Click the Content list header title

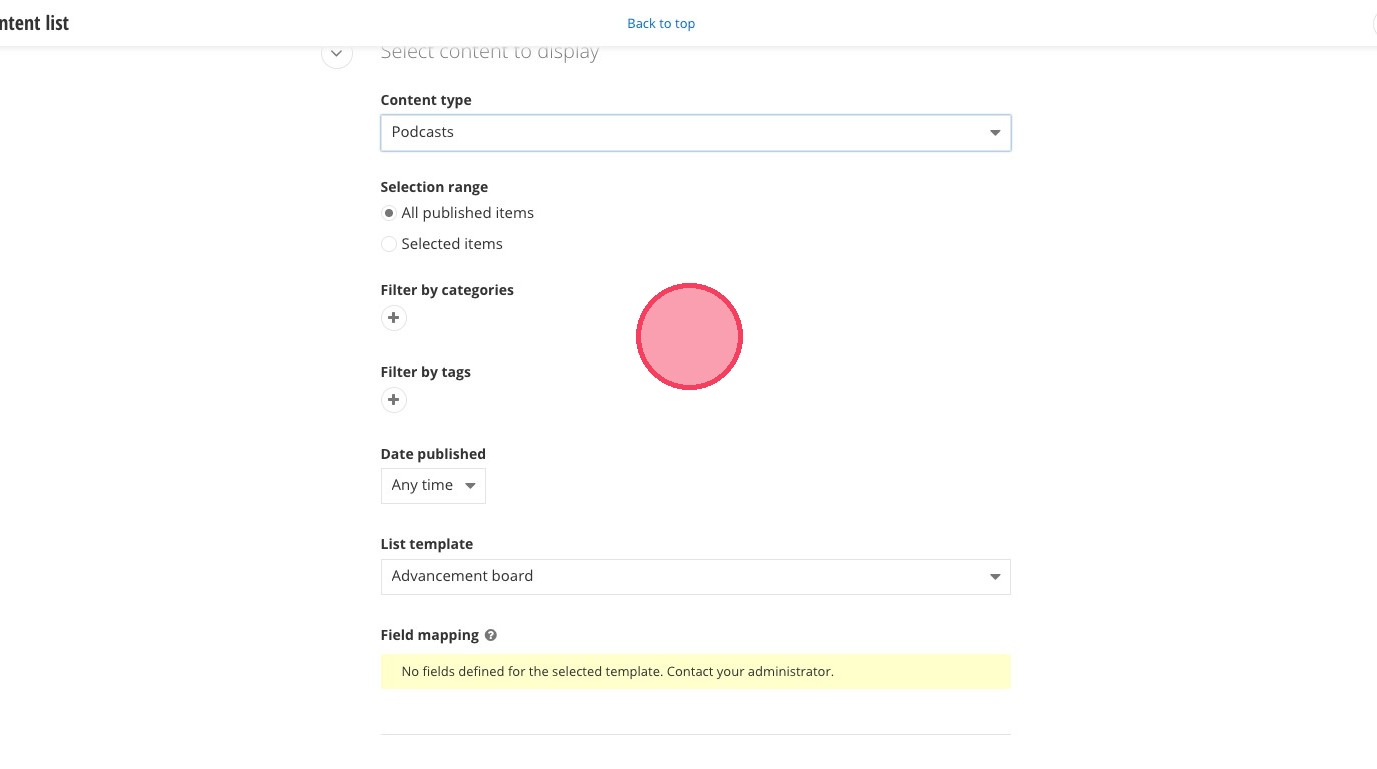click(35, 23)
